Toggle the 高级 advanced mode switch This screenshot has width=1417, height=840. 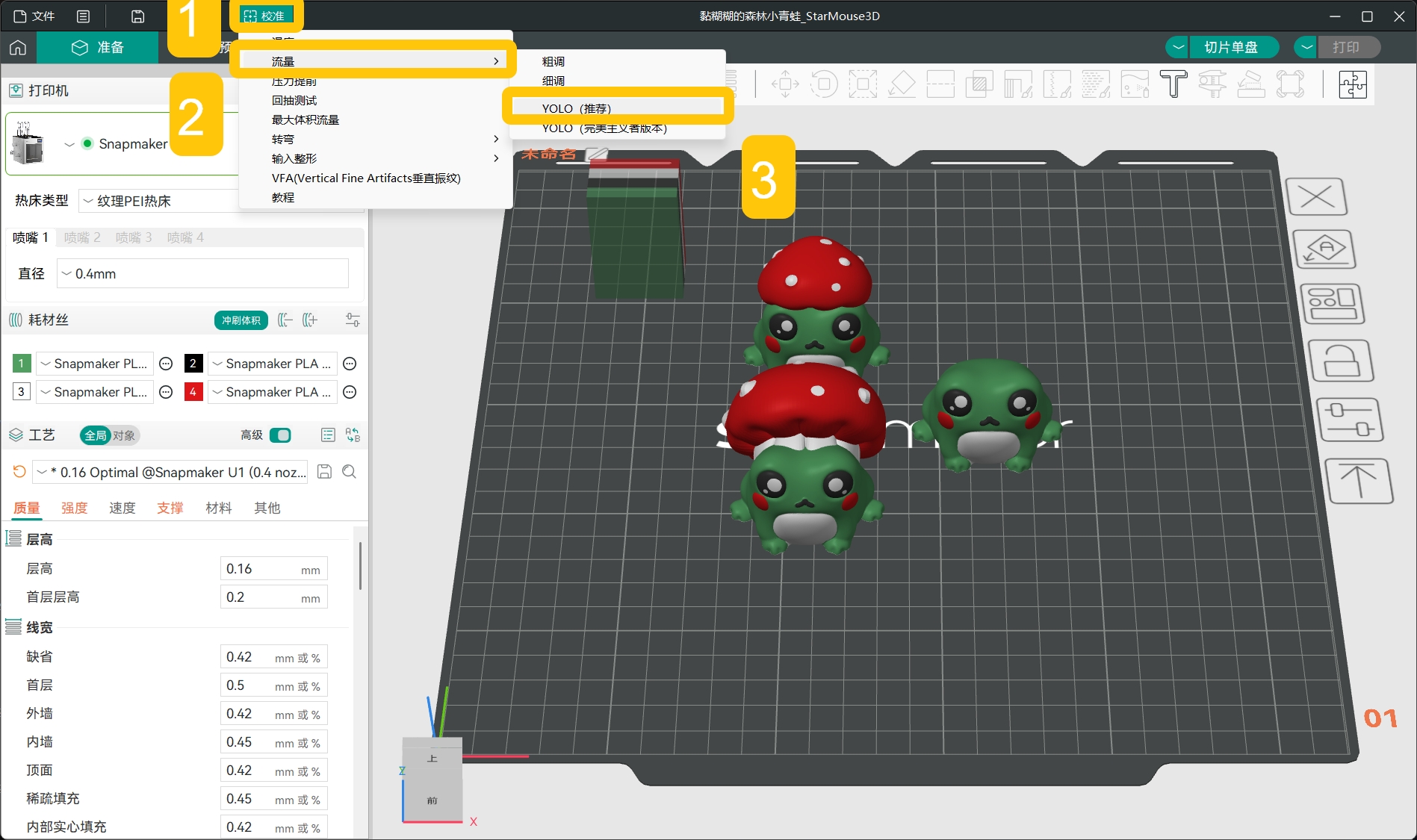coord(280,435)
